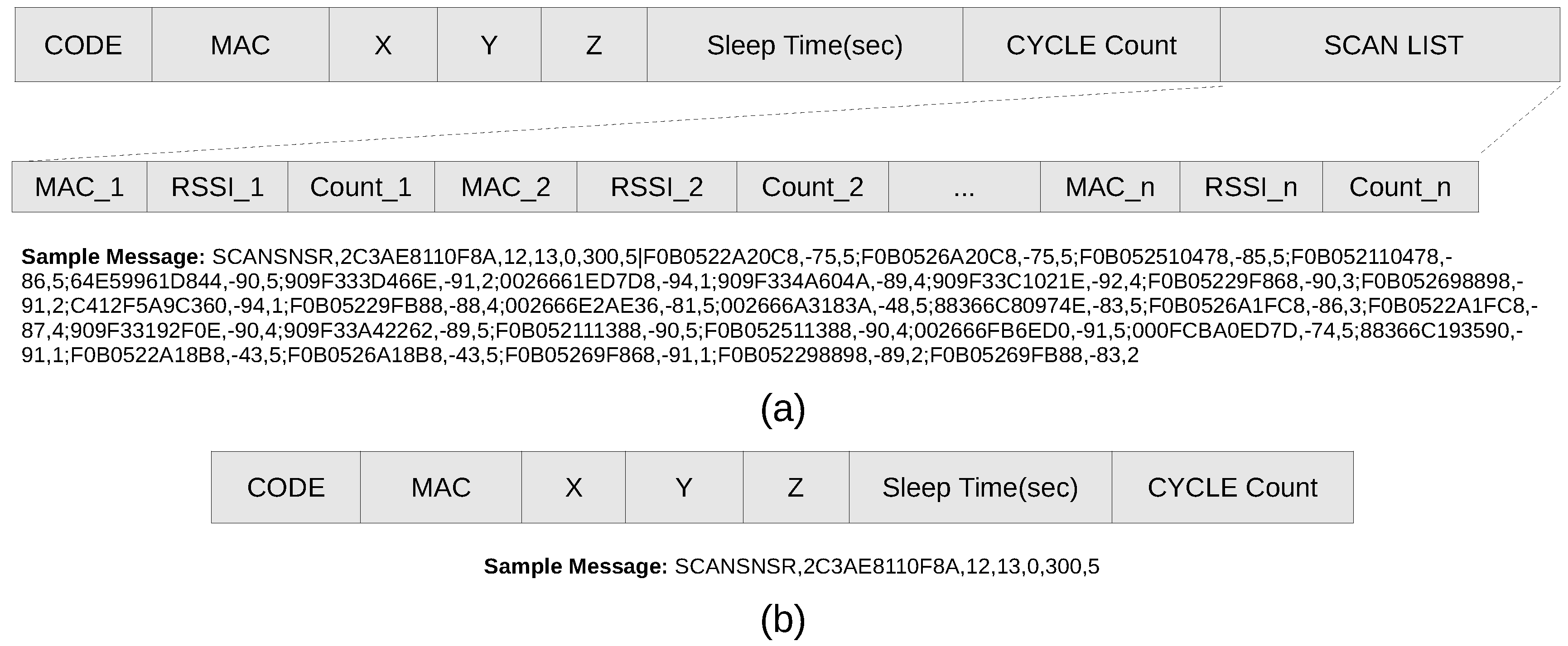Viewport: 1568px width, 646px height.
Task: Click the (a) figure label
Action: [783, 408]
